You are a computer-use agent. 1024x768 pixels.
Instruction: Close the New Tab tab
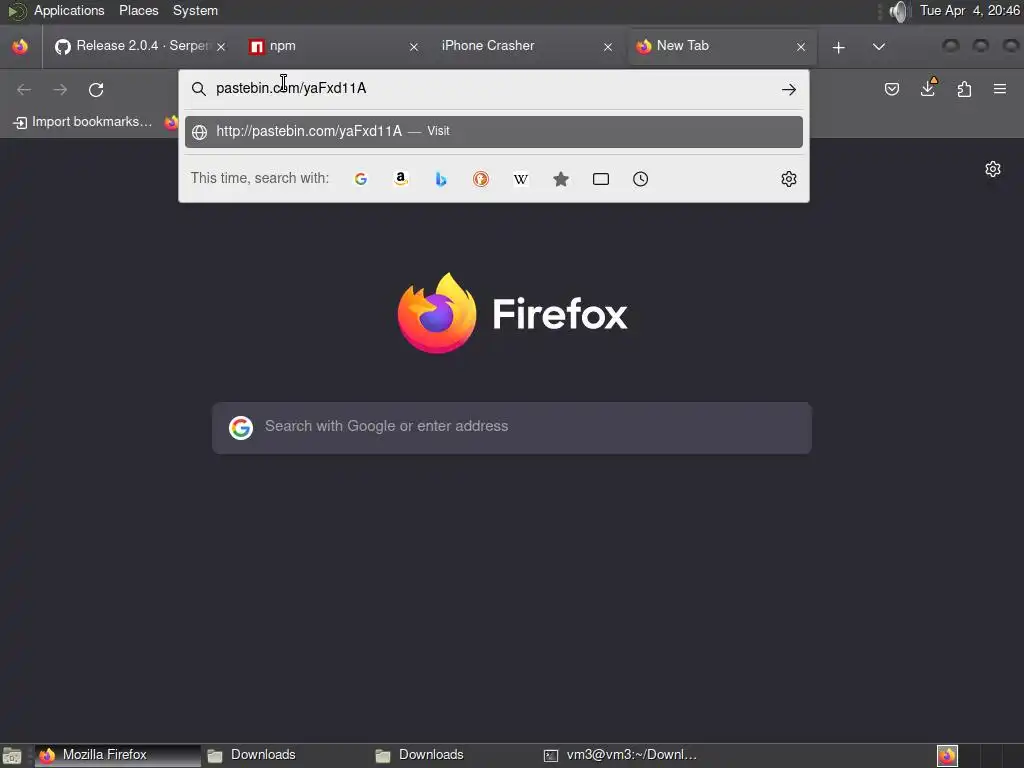coord(801,47)
